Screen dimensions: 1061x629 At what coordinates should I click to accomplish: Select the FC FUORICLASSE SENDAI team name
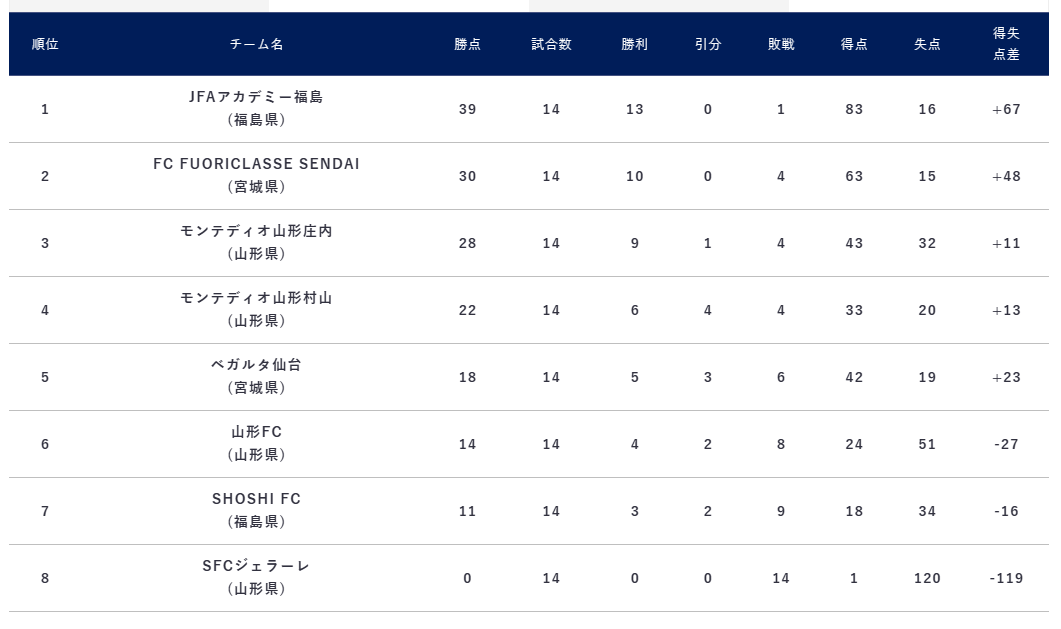(256, 164)
